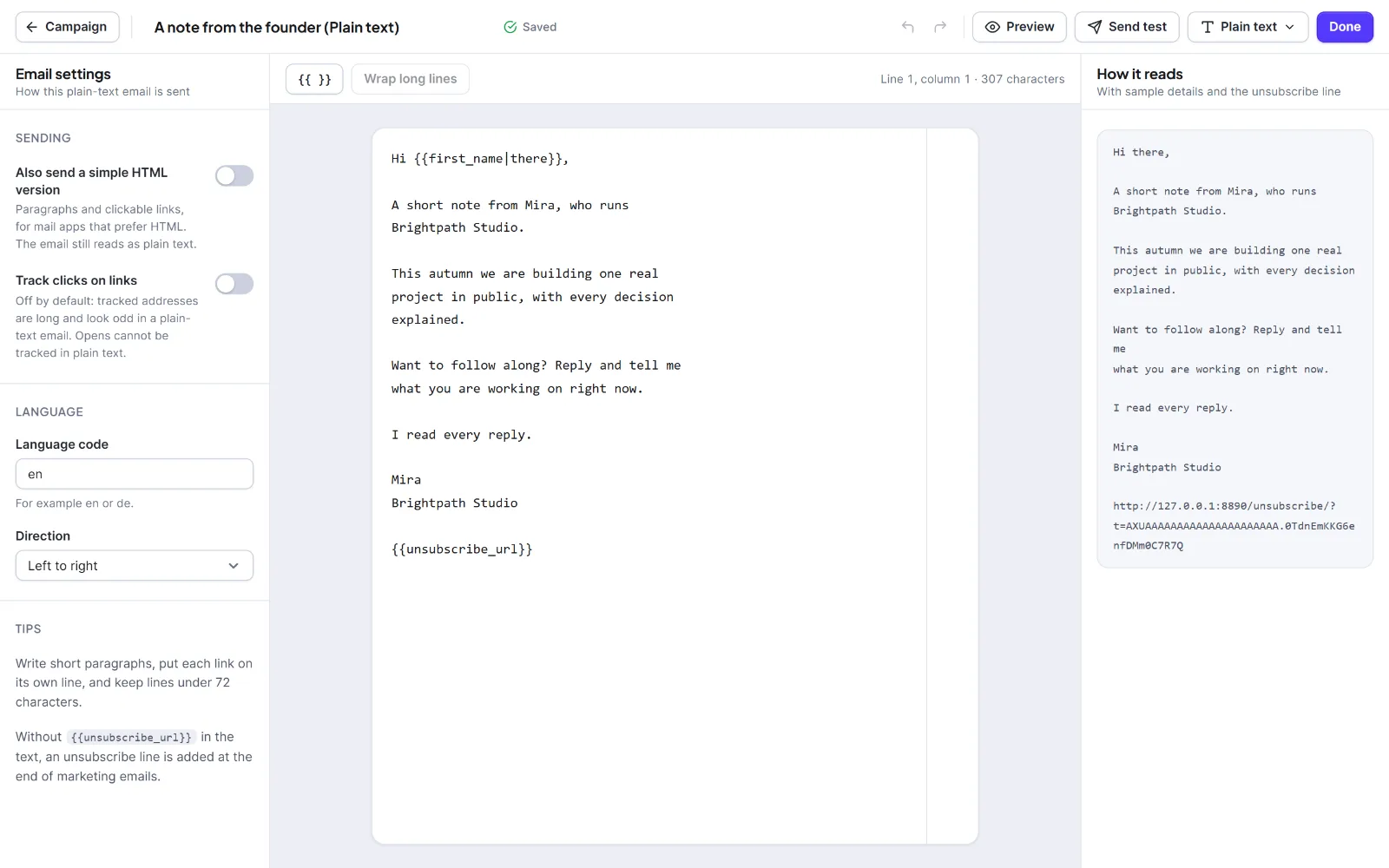Click the undo arrow icon

coord(908,27)
